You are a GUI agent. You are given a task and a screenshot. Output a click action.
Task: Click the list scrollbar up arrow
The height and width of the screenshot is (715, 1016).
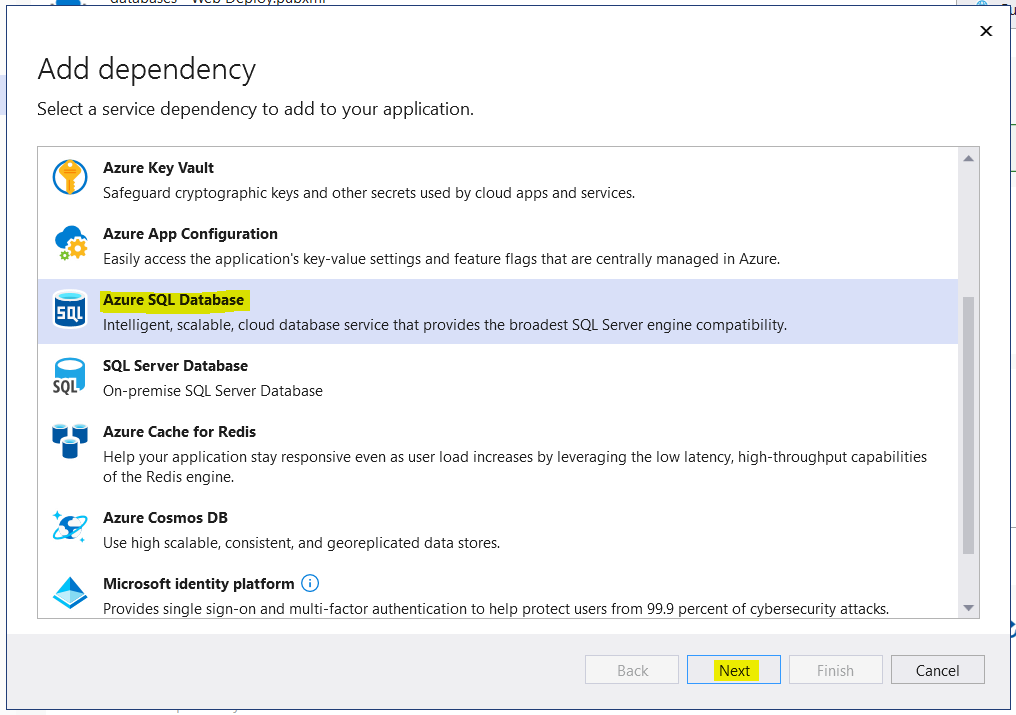[969, 159]
